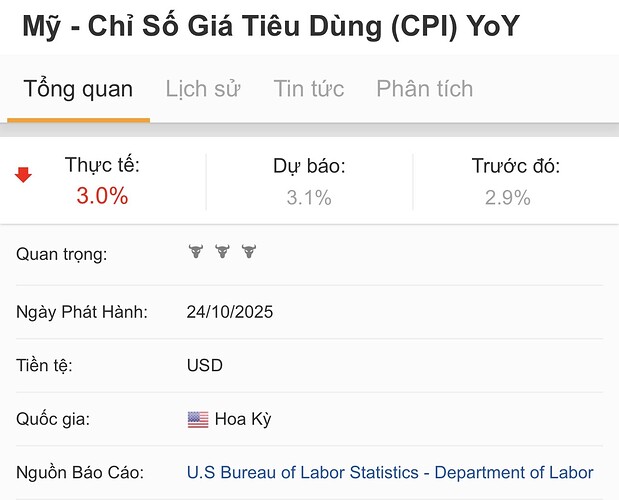Image resolution: width=619 pixels, height=500 pixels.
Task: Click the Trước đó label
Action: coord(516,167)
